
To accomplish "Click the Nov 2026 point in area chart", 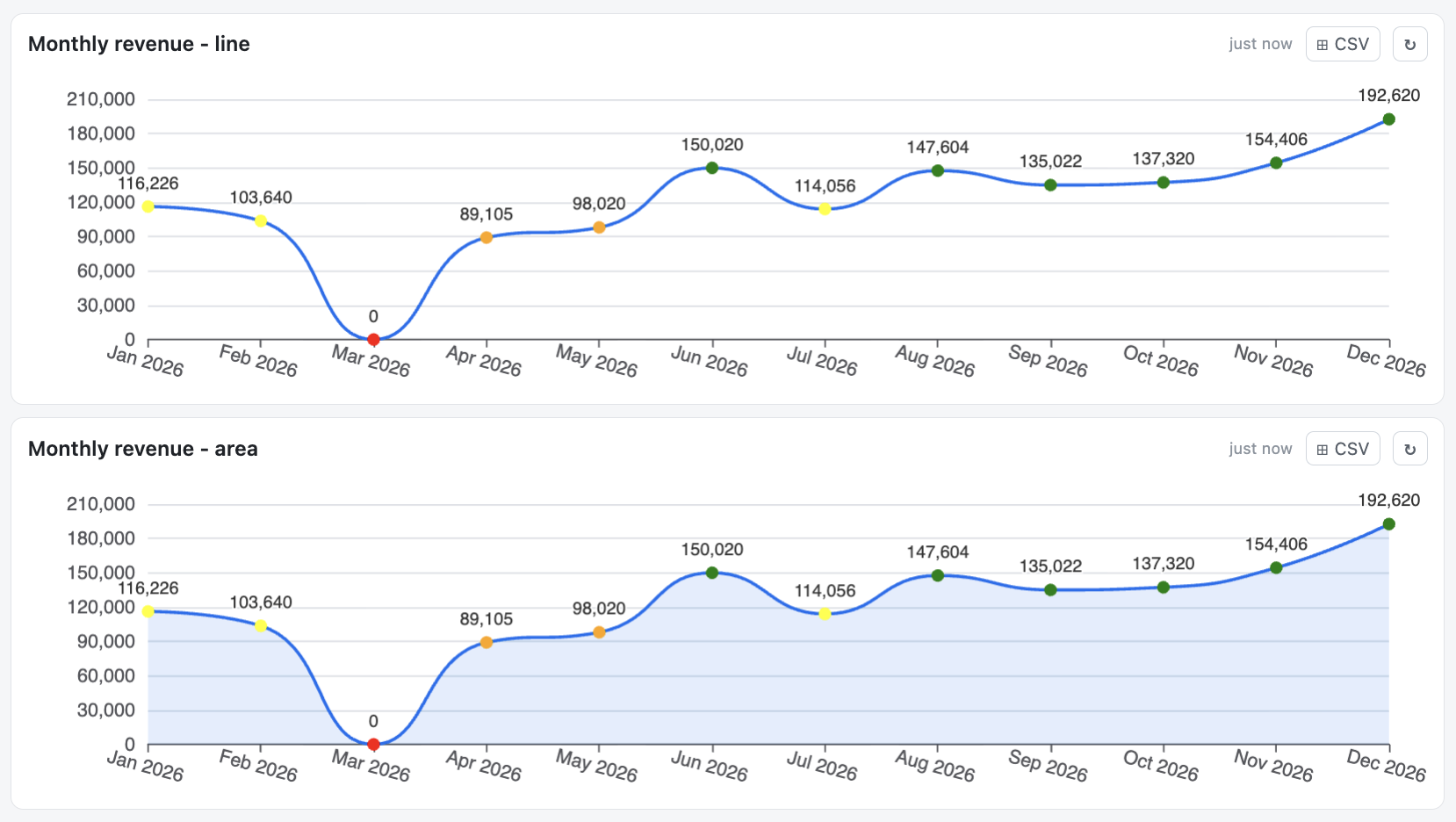I will 1276,567.
